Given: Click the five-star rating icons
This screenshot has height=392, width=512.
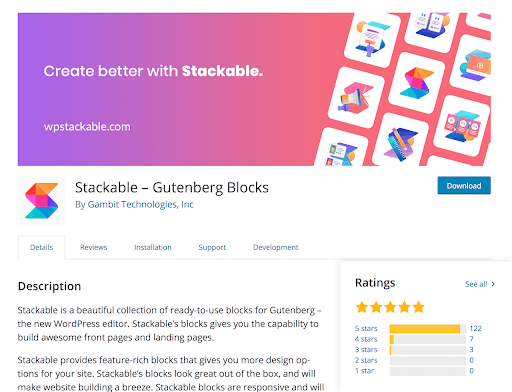Looking at the screenshot, I should [390, 307].
